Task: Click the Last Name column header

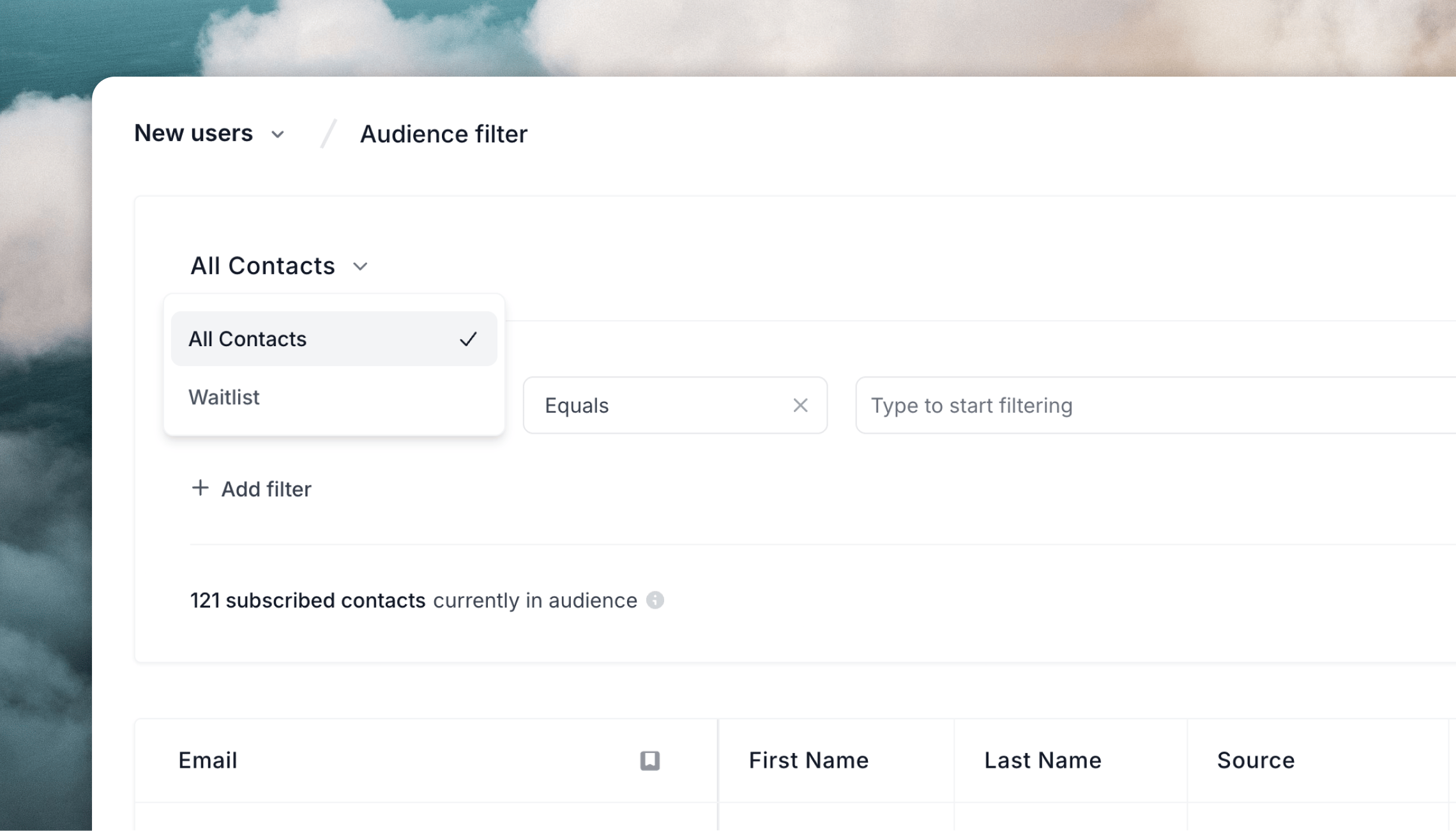Action: point(1071,760)
